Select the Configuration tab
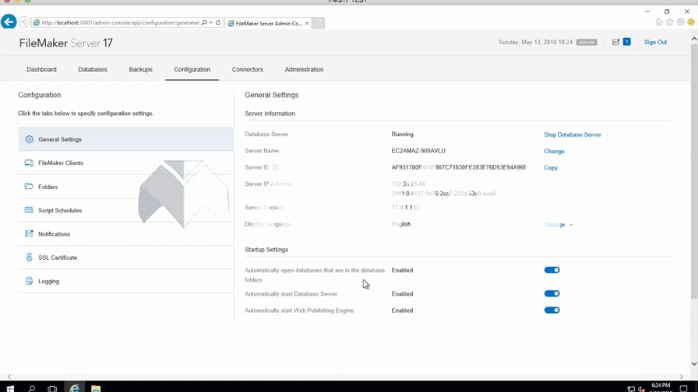 192,69
